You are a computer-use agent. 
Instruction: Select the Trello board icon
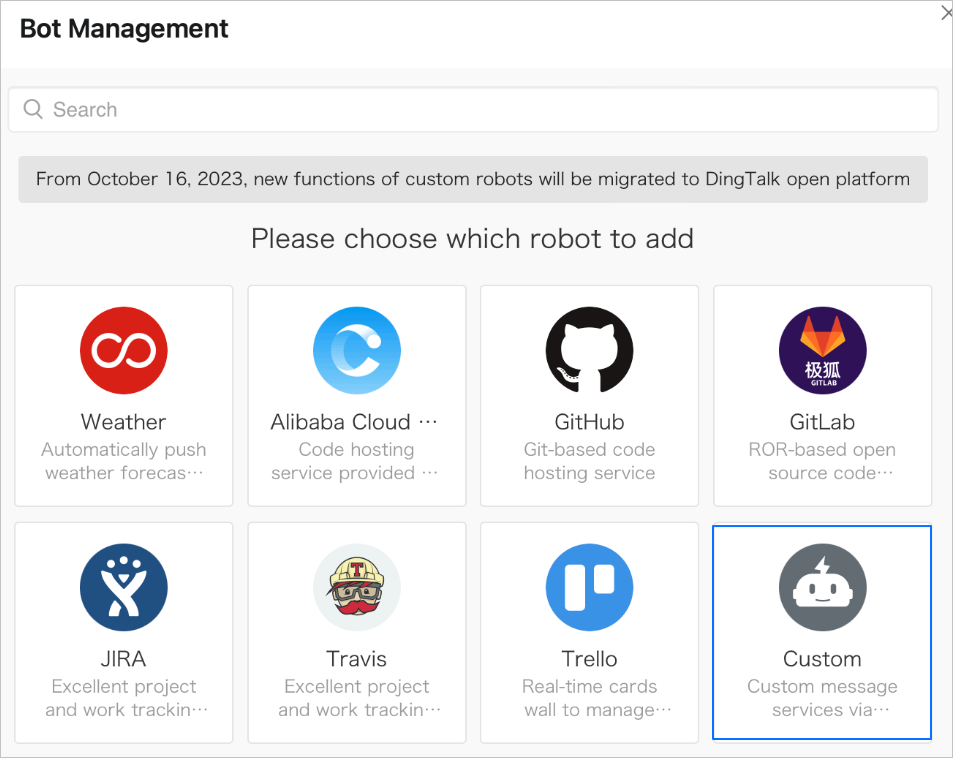(x=590, y=587)
